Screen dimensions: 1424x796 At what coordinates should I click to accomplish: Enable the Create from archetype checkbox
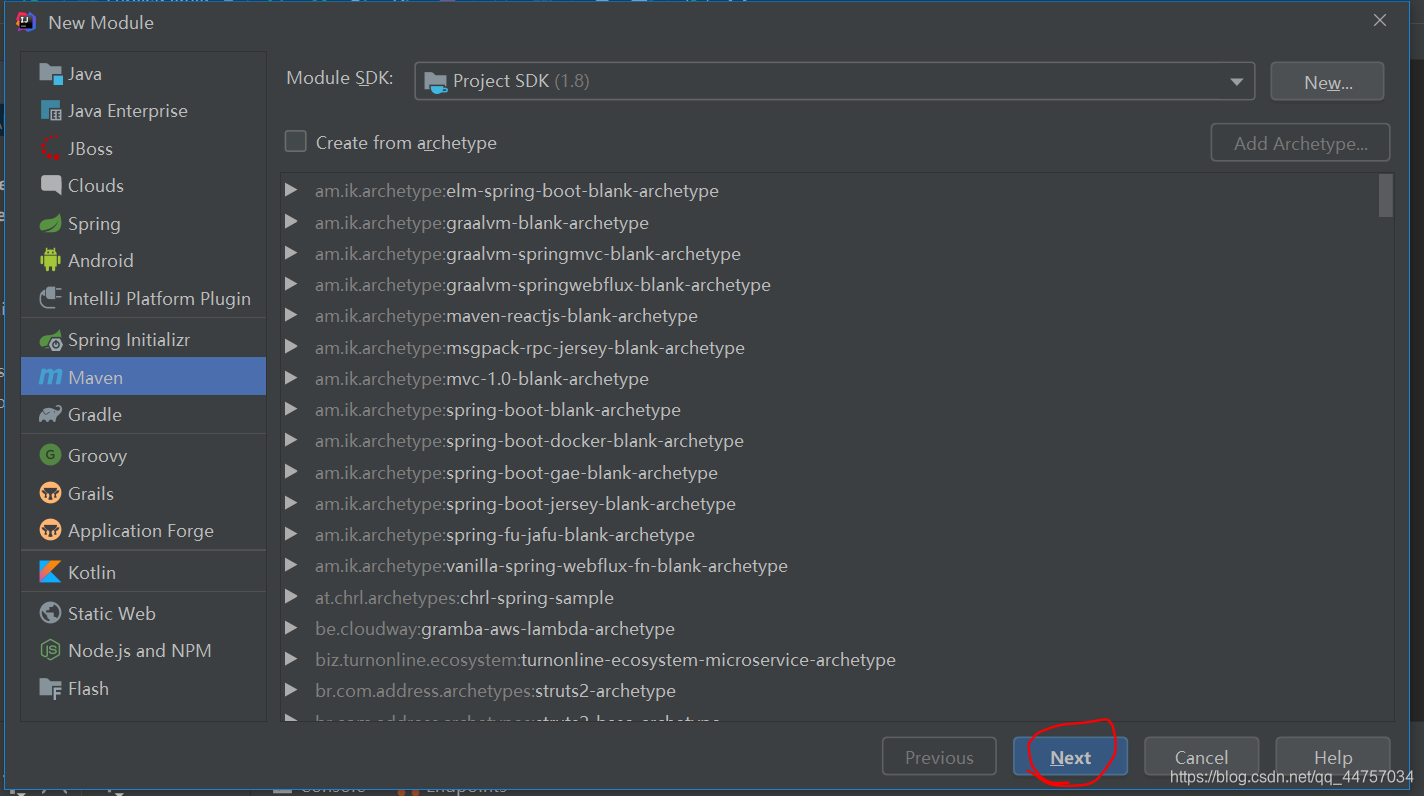tap(295, 142)
